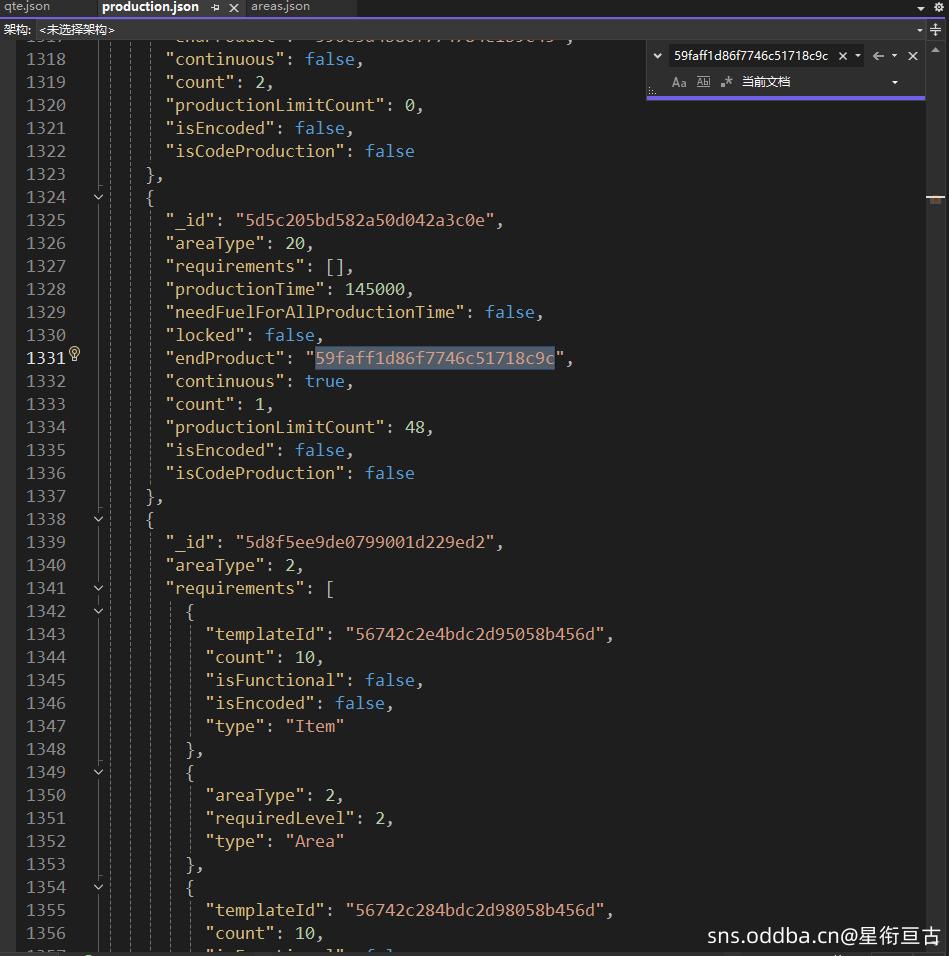Go to the previous search result arrow
Viewport: 949px width, 956px height.
[x=878, y=56]
